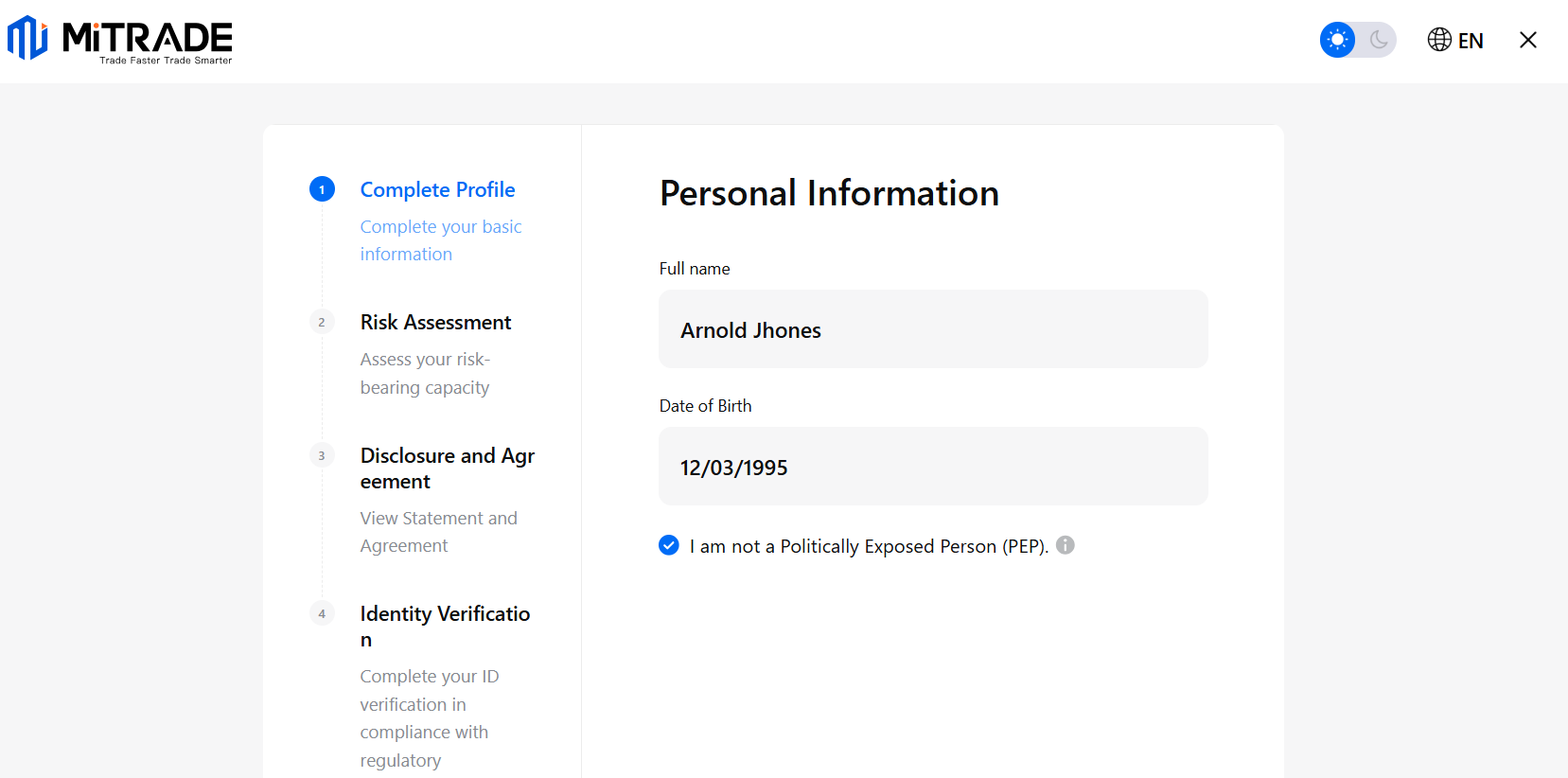The image size is (1568, 778).
Task: Click step 3 circle icon
Action: [322, 455]
